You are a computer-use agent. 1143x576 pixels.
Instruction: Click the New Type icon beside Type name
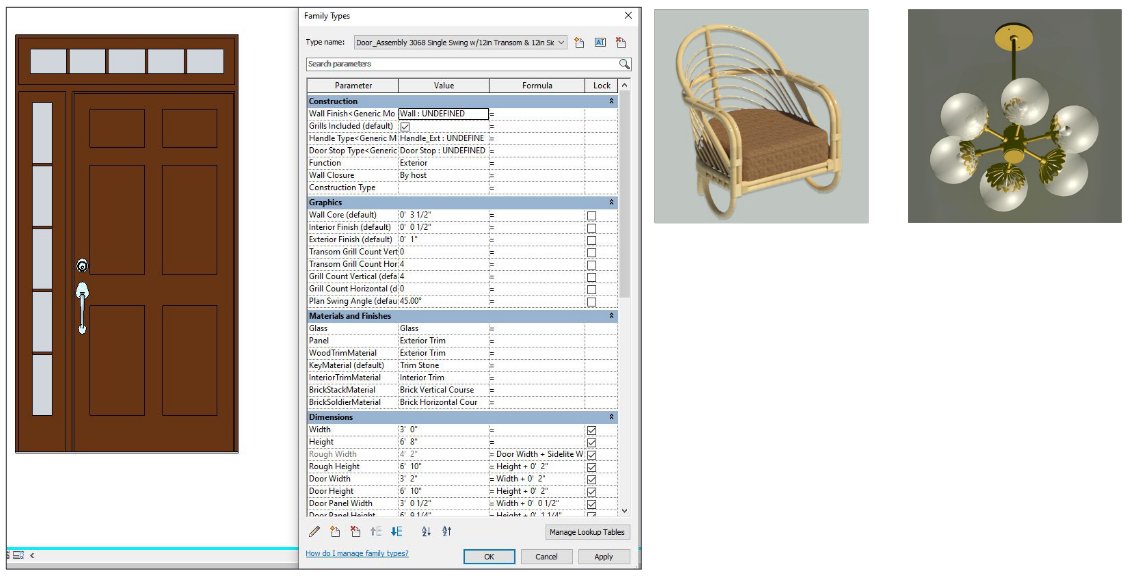(579, 43)
